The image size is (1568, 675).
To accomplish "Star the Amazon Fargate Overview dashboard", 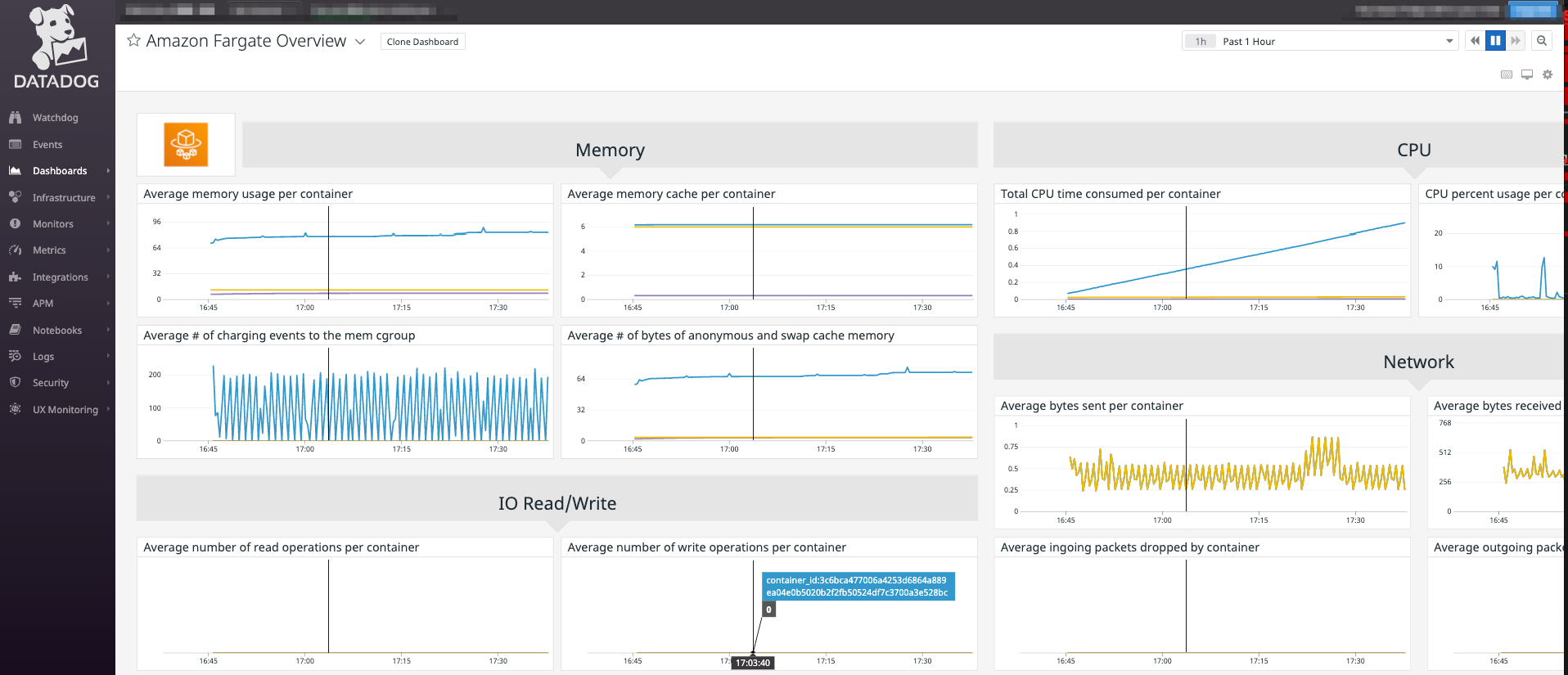I will pos(134,40).
